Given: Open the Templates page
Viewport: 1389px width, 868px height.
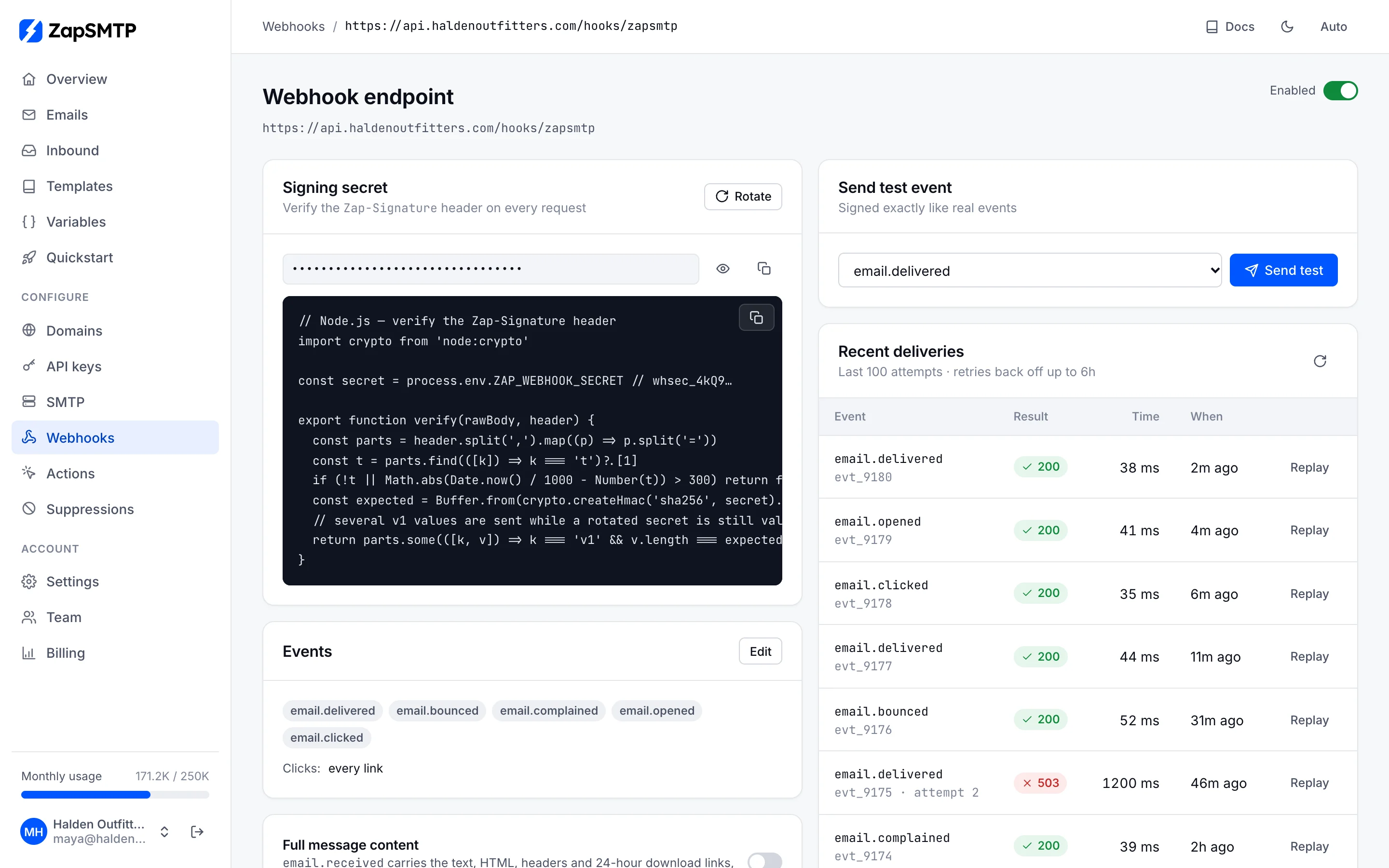Looking at the screenshot, I should [x=115, y=186].
